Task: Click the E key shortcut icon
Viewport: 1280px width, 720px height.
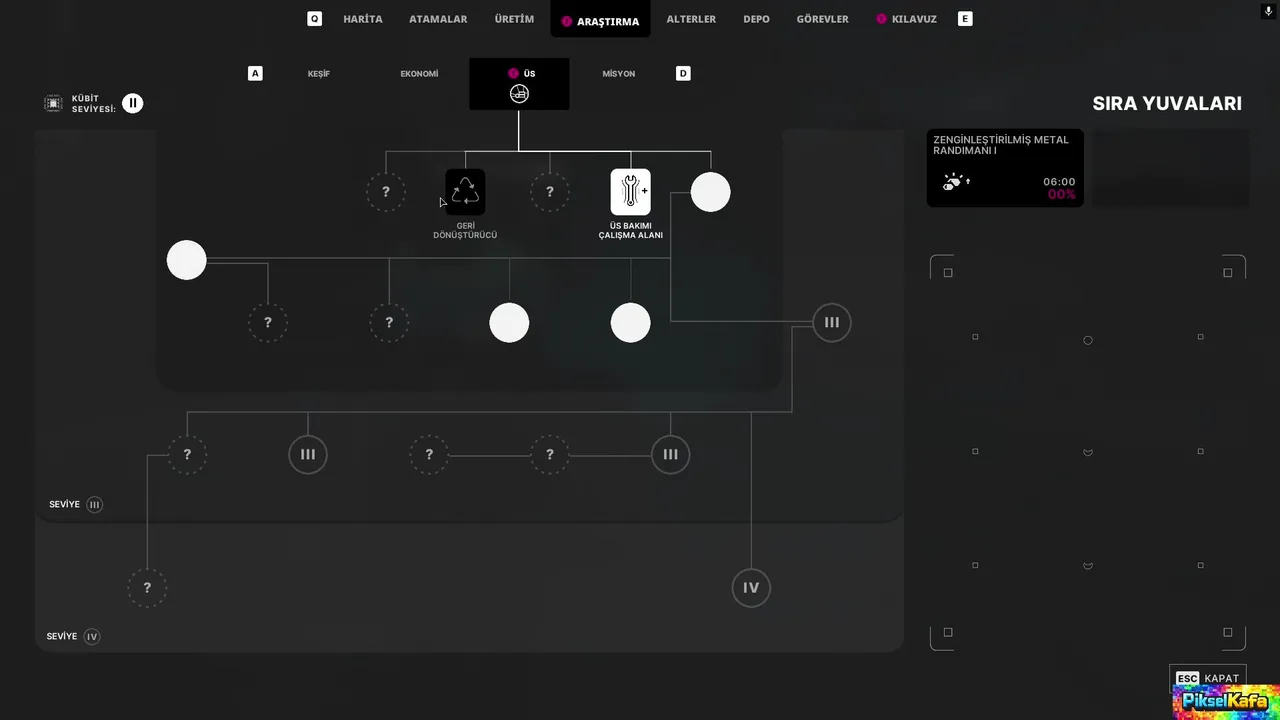Action: 965,19
